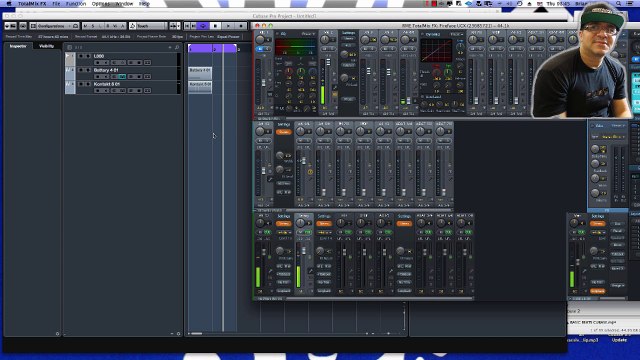The width and height of the screenshot is (640, 360).
Task: Click the red Thresh knob in Dynamics panel
Action: (x=436, y=73)
